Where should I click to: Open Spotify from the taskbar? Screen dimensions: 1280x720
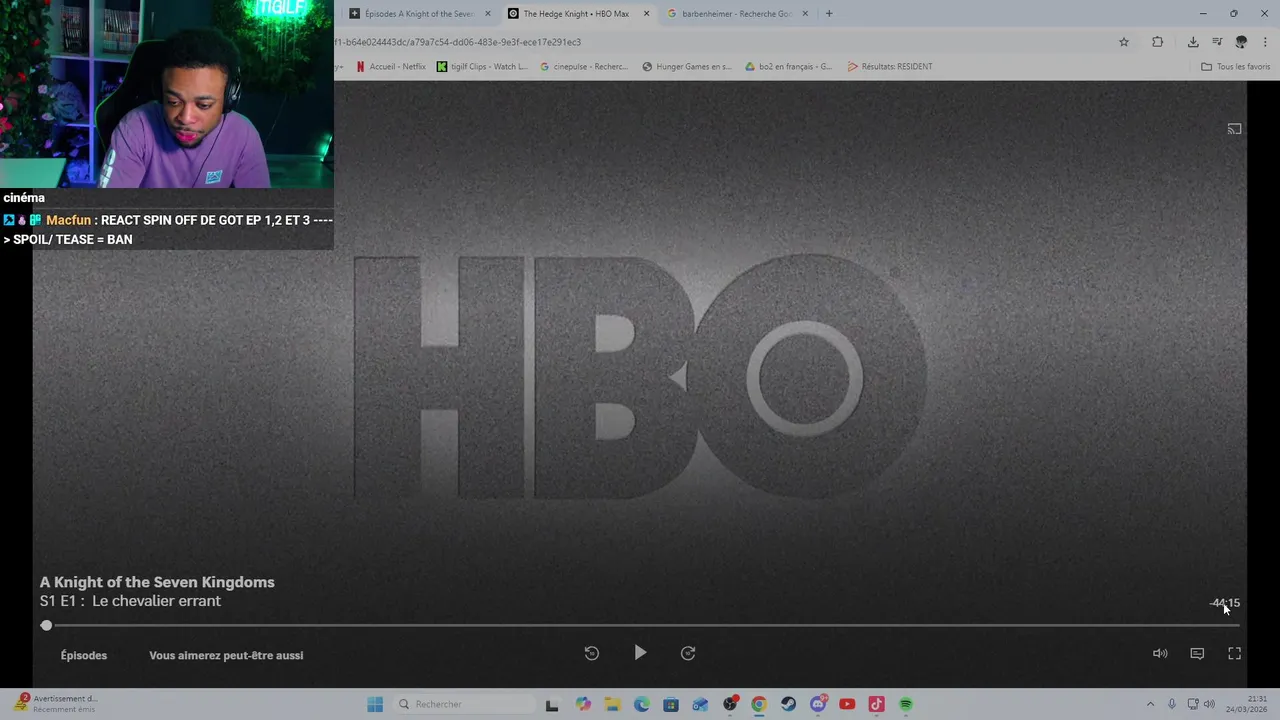tap(906, 704)
